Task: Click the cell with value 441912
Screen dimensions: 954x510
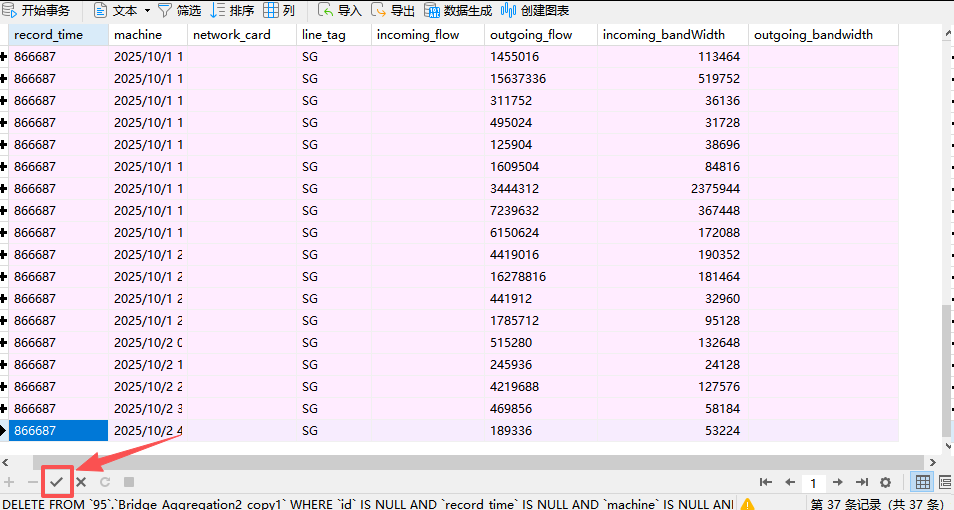Action: tap(541, 298)
